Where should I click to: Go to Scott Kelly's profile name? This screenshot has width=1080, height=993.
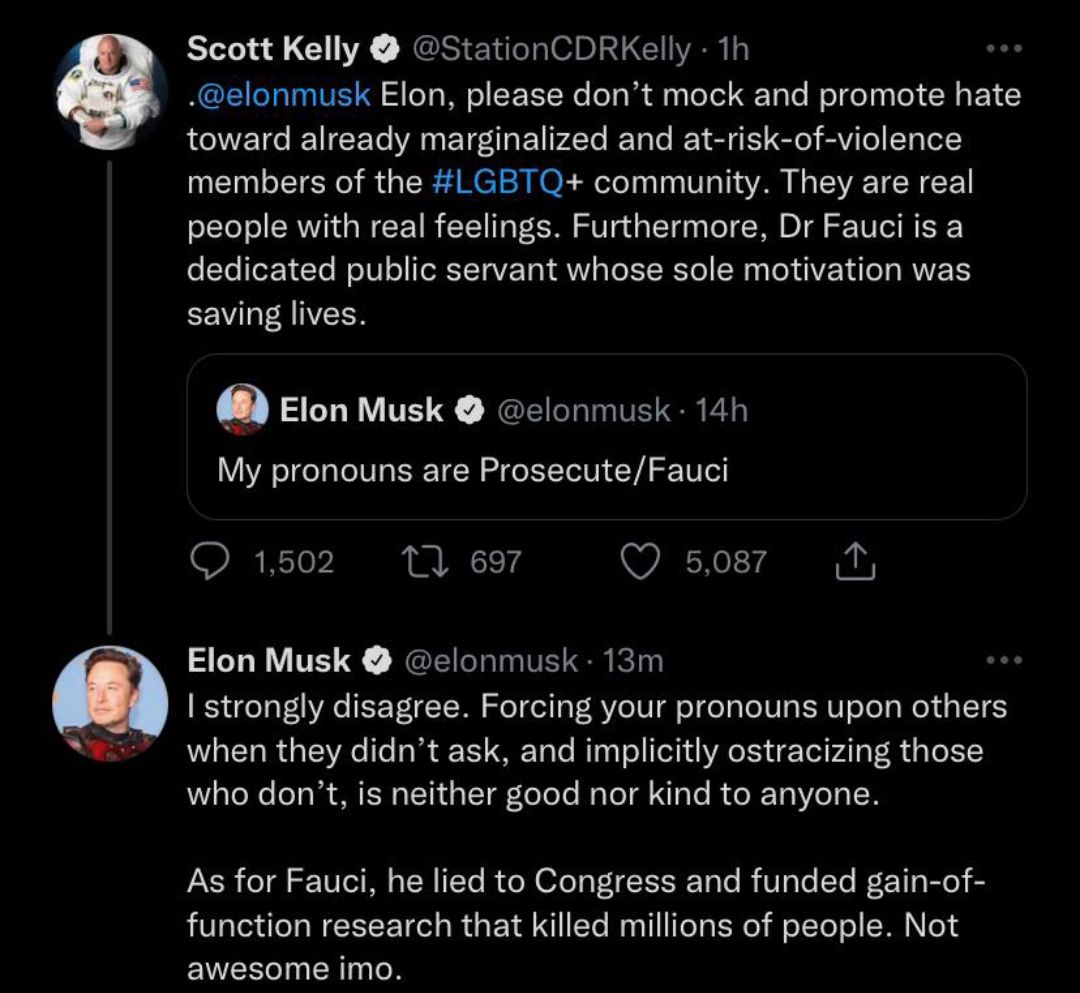(273, 48)
